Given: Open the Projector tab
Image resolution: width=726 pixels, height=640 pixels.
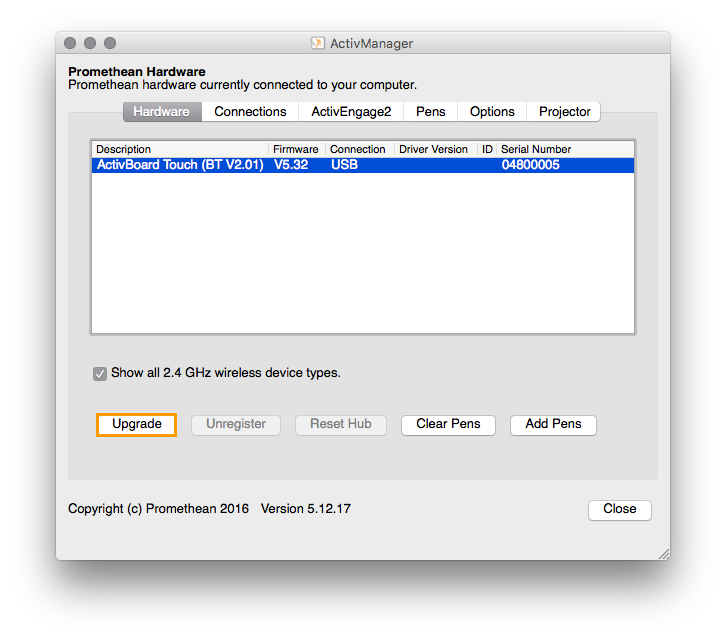Looking at the screenshot, I should (565, 112).
